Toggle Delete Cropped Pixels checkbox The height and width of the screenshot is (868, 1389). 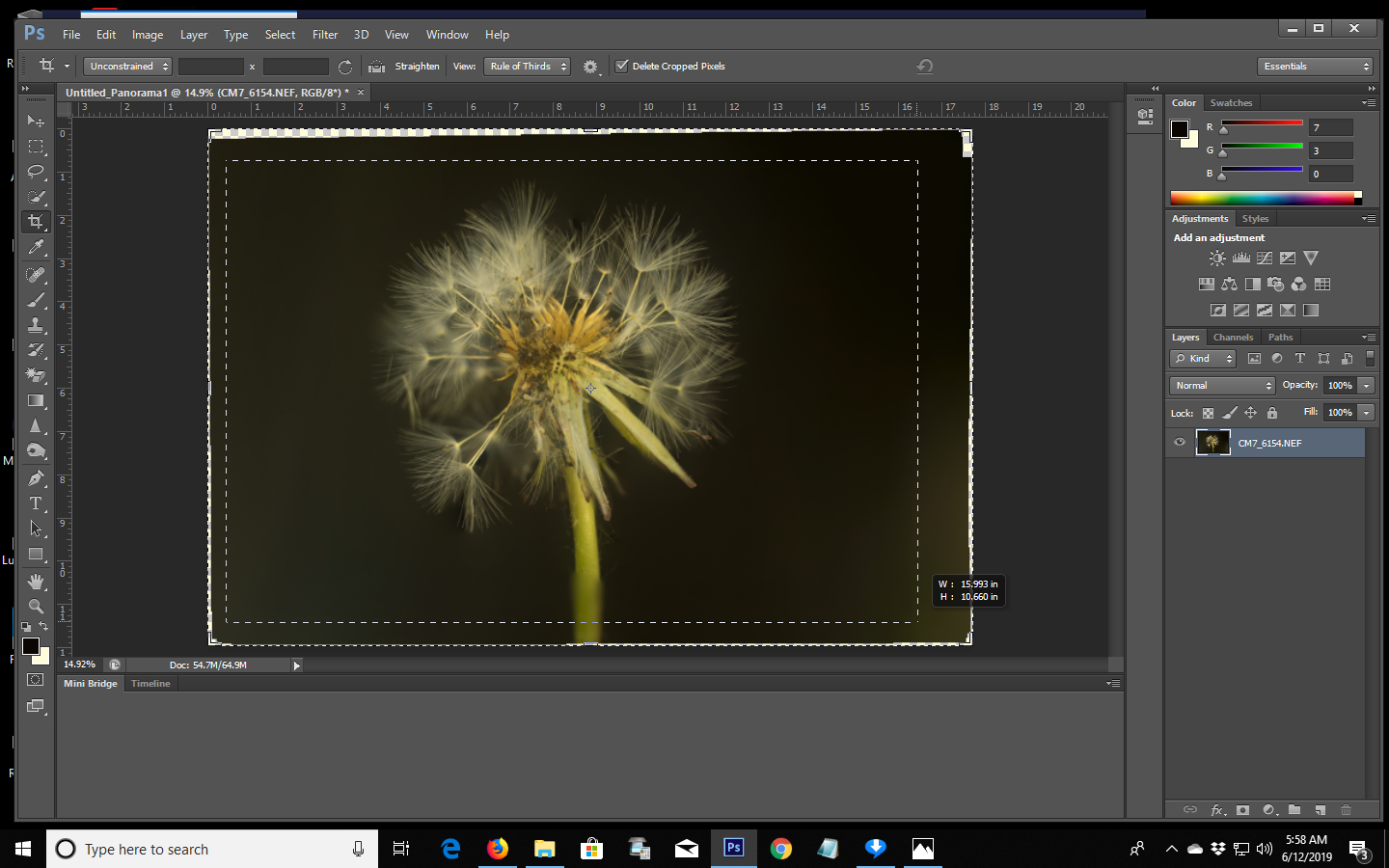pos(622,67)
